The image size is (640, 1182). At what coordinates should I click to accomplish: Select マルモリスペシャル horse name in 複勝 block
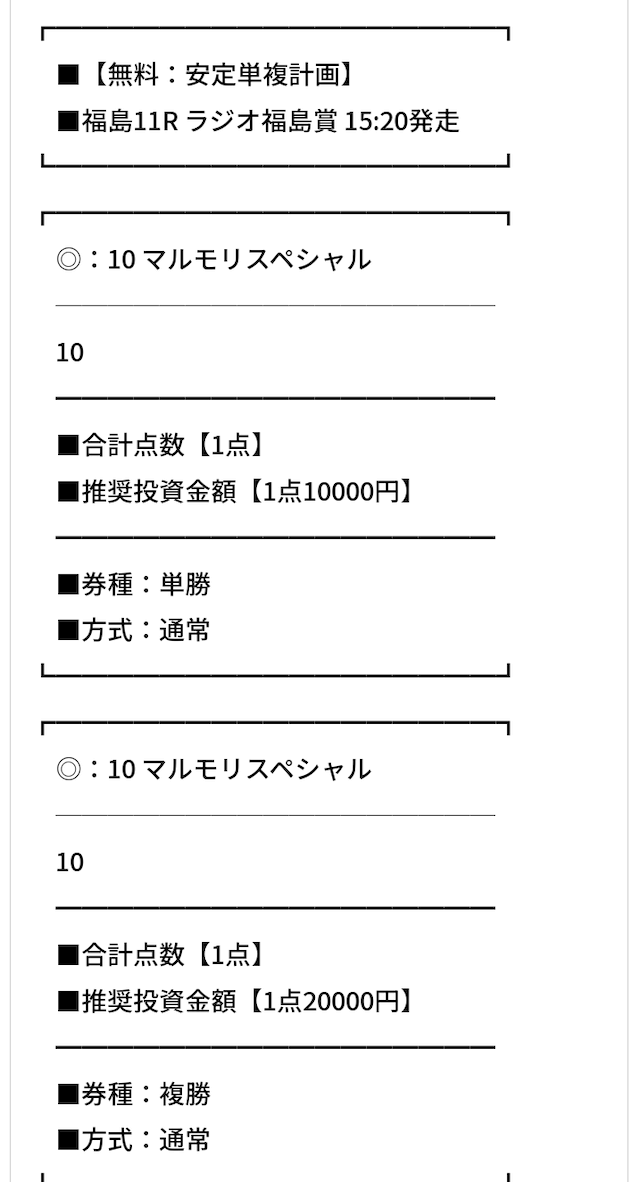(x=256, y=770)
